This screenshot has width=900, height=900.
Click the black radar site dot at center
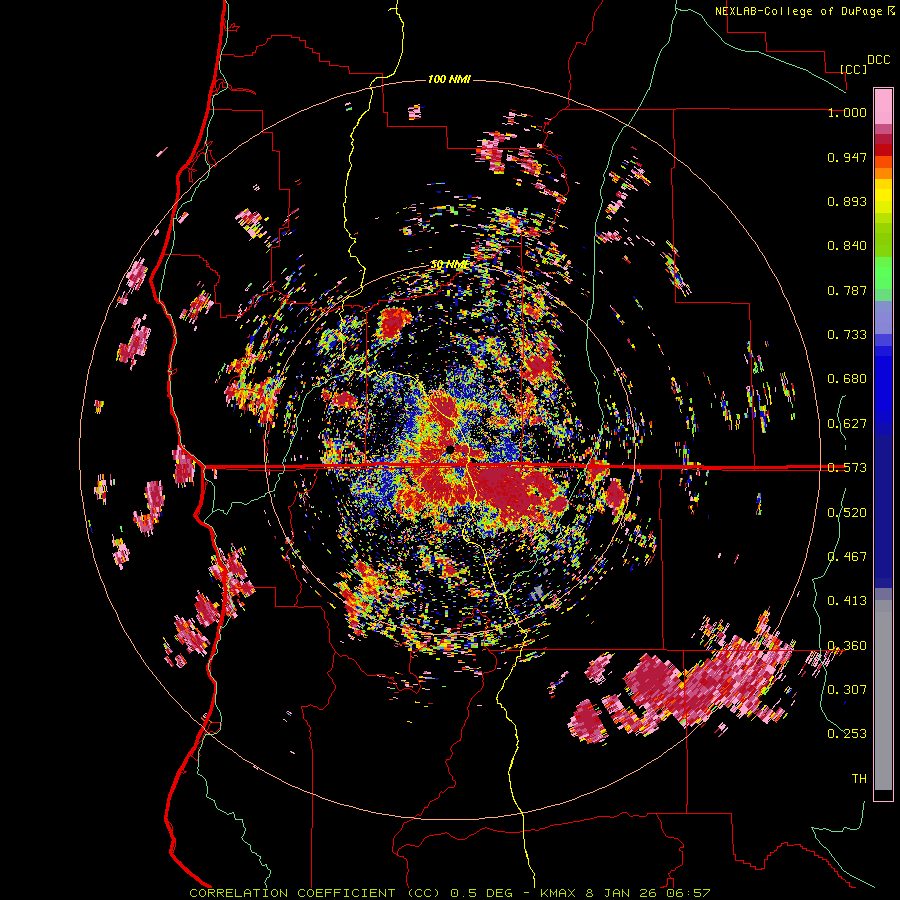(x=450, y=449)
